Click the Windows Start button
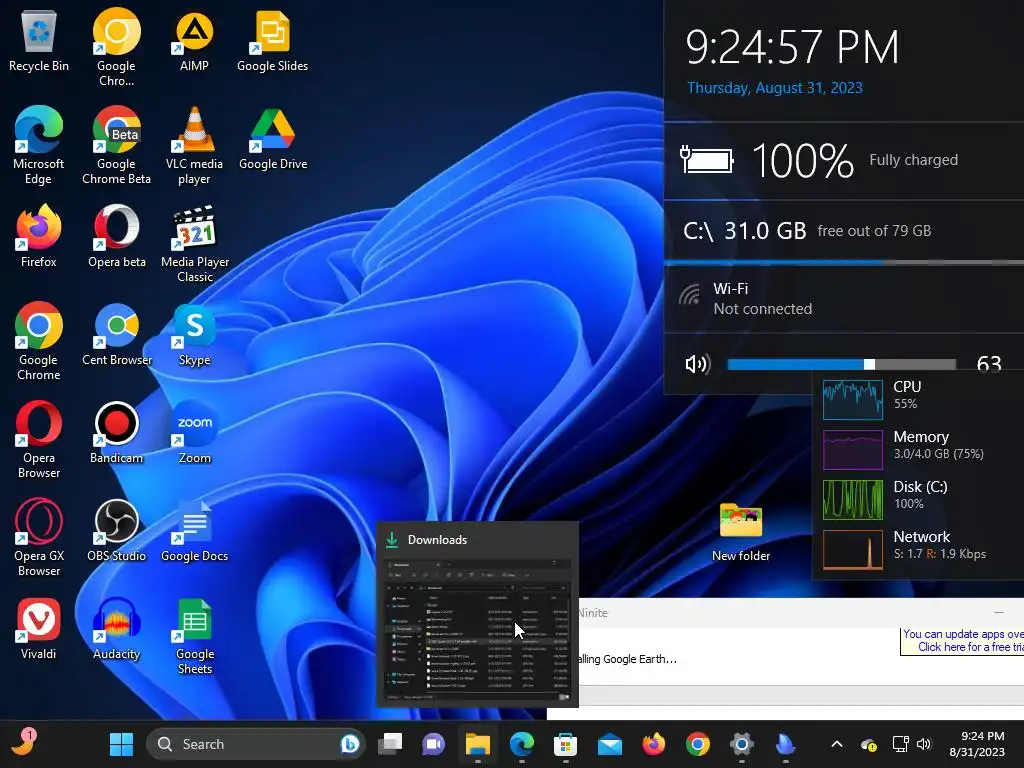1024x768 pixels. tap(121, 744)
